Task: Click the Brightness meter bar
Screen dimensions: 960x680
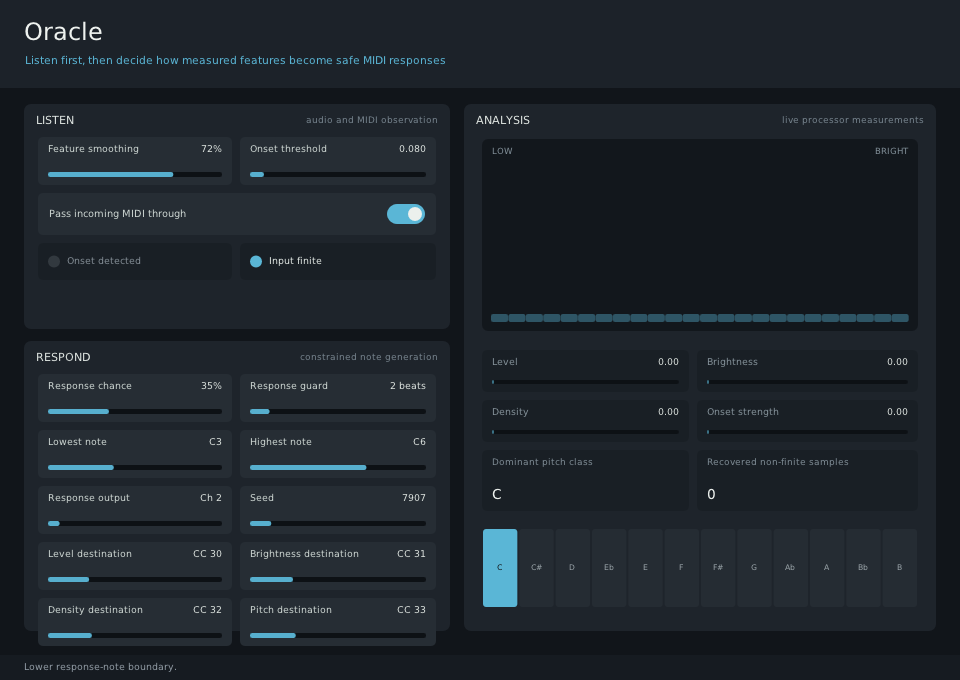Action: click(x=807, y=382)
